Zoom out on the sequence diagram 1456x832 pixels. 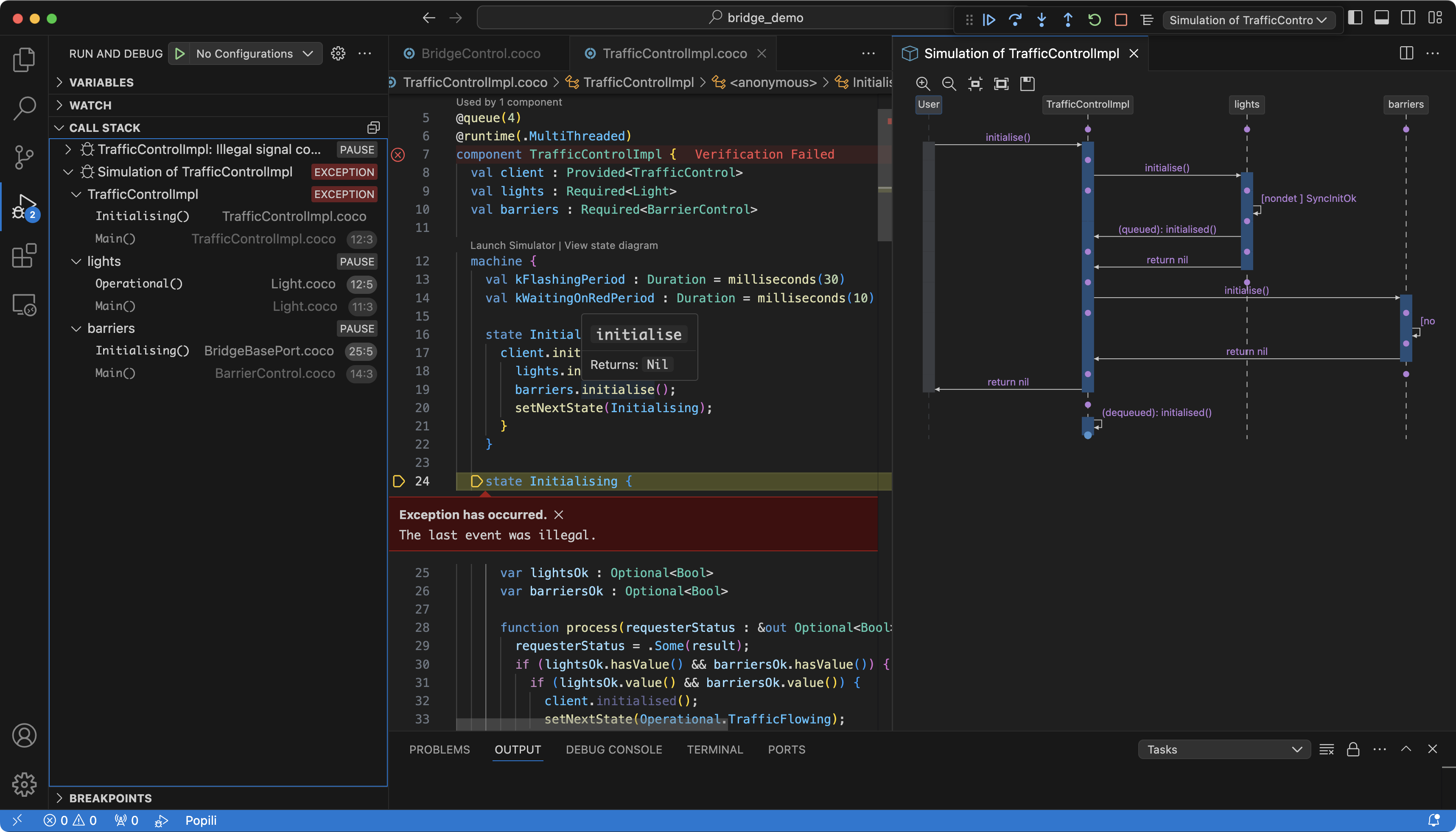pyautogui.click(x=949, y=84)
